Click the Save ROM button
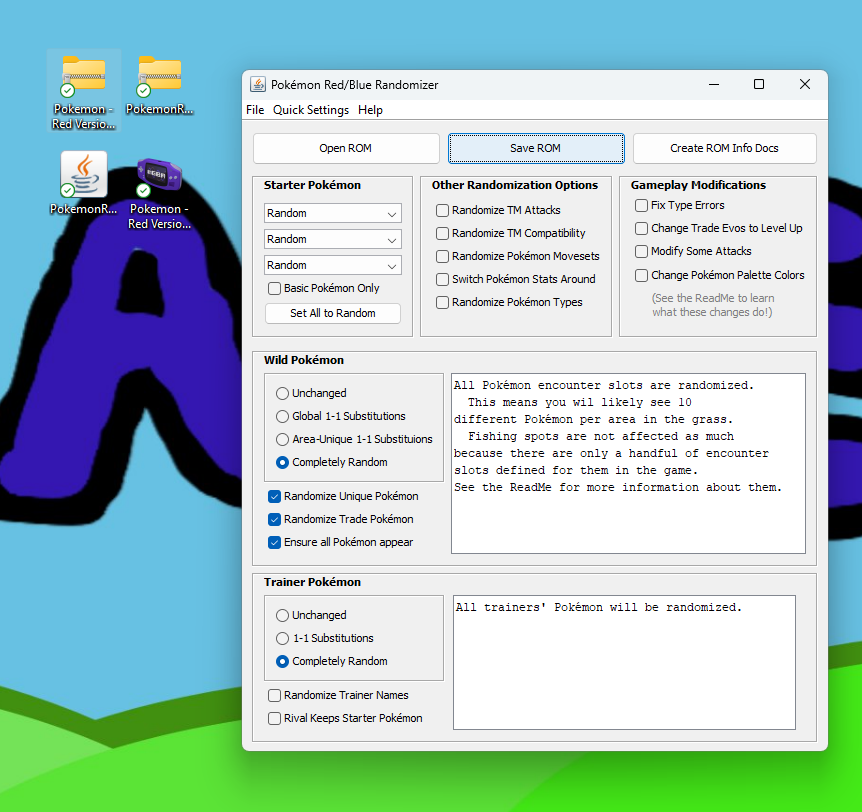 (x=535, y=148)
